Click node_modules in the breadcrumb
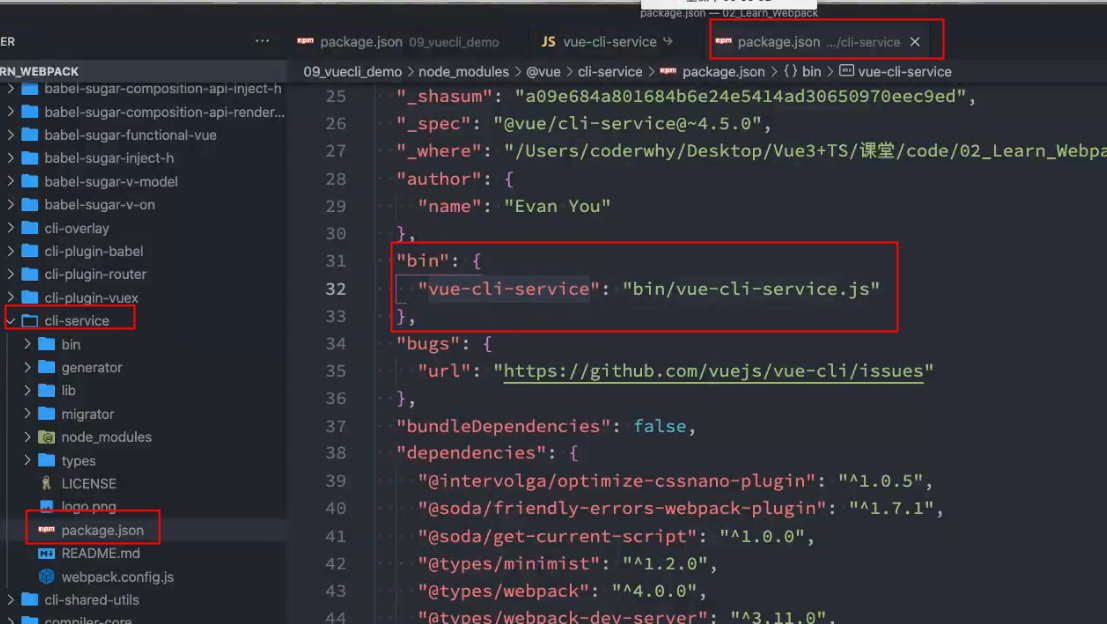This screenshot has height=624, width=1107. point(463,71)
